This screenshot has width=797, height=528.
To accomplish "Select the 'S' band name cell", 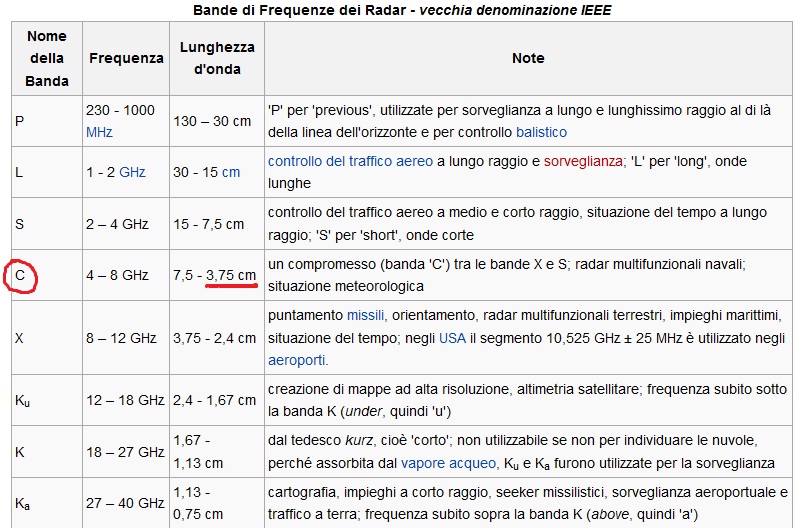I will [47, 224].
